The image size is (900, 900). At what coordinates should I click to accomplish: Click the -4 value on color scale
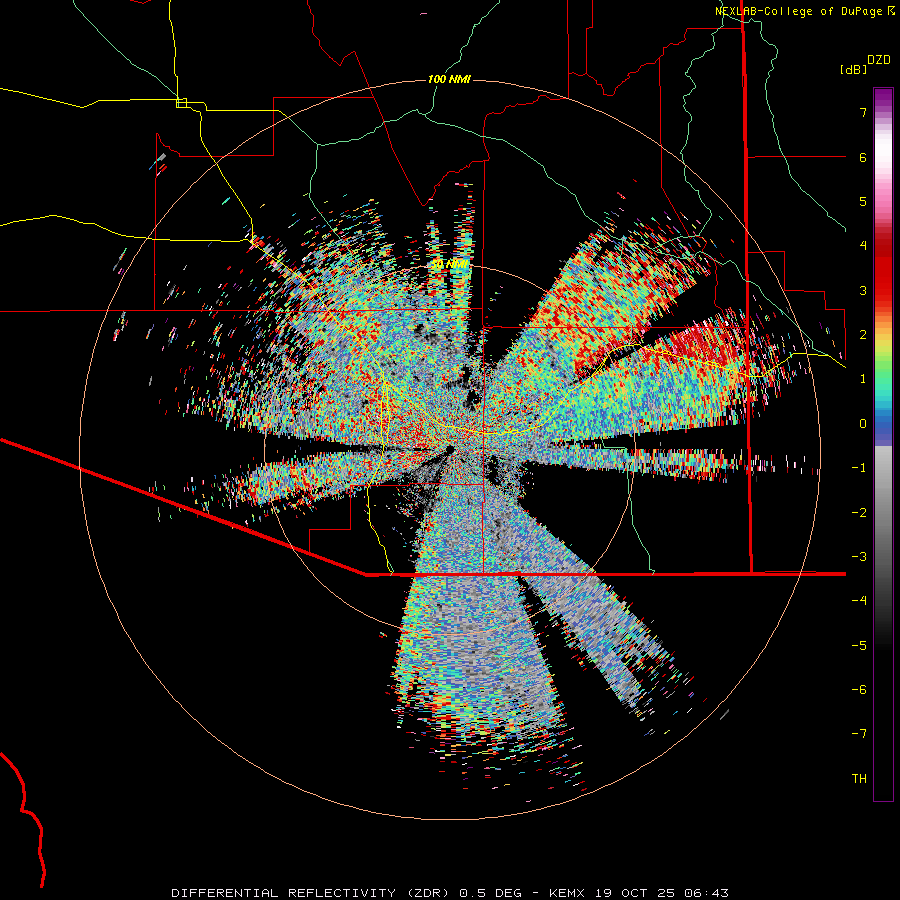[859, 601]
